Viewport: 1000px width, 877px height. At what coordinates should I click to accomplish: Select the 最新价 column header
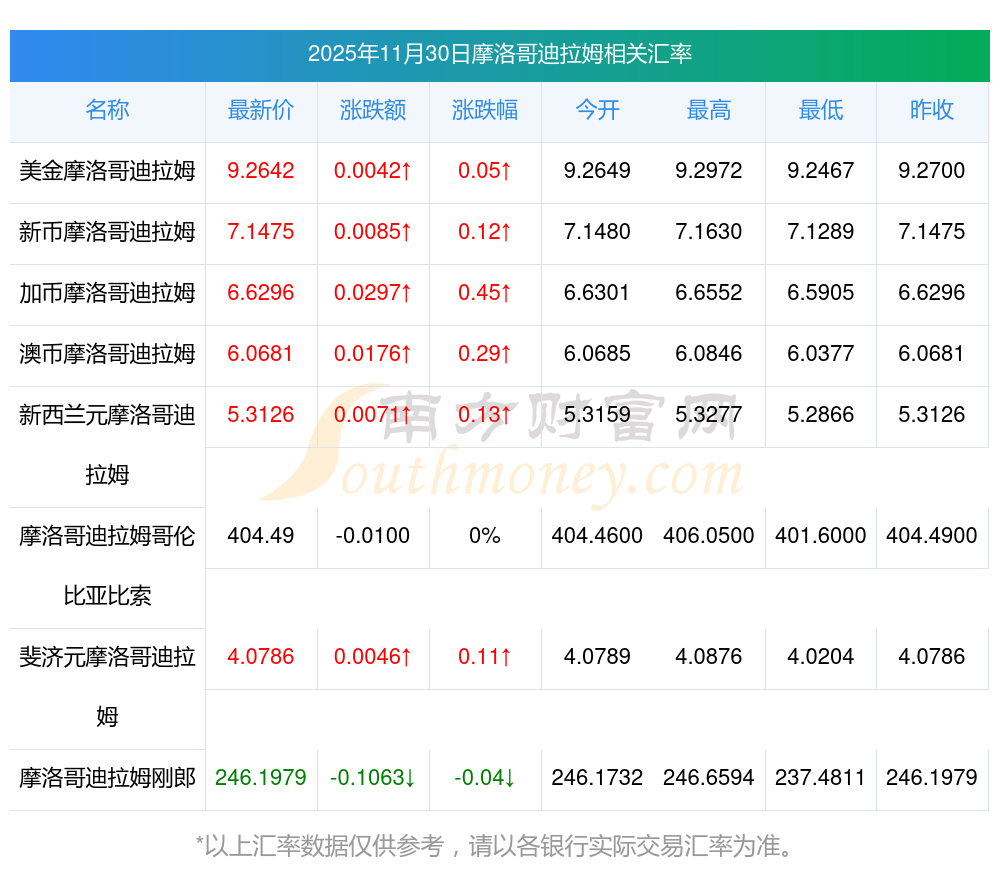tap(261, 111)
